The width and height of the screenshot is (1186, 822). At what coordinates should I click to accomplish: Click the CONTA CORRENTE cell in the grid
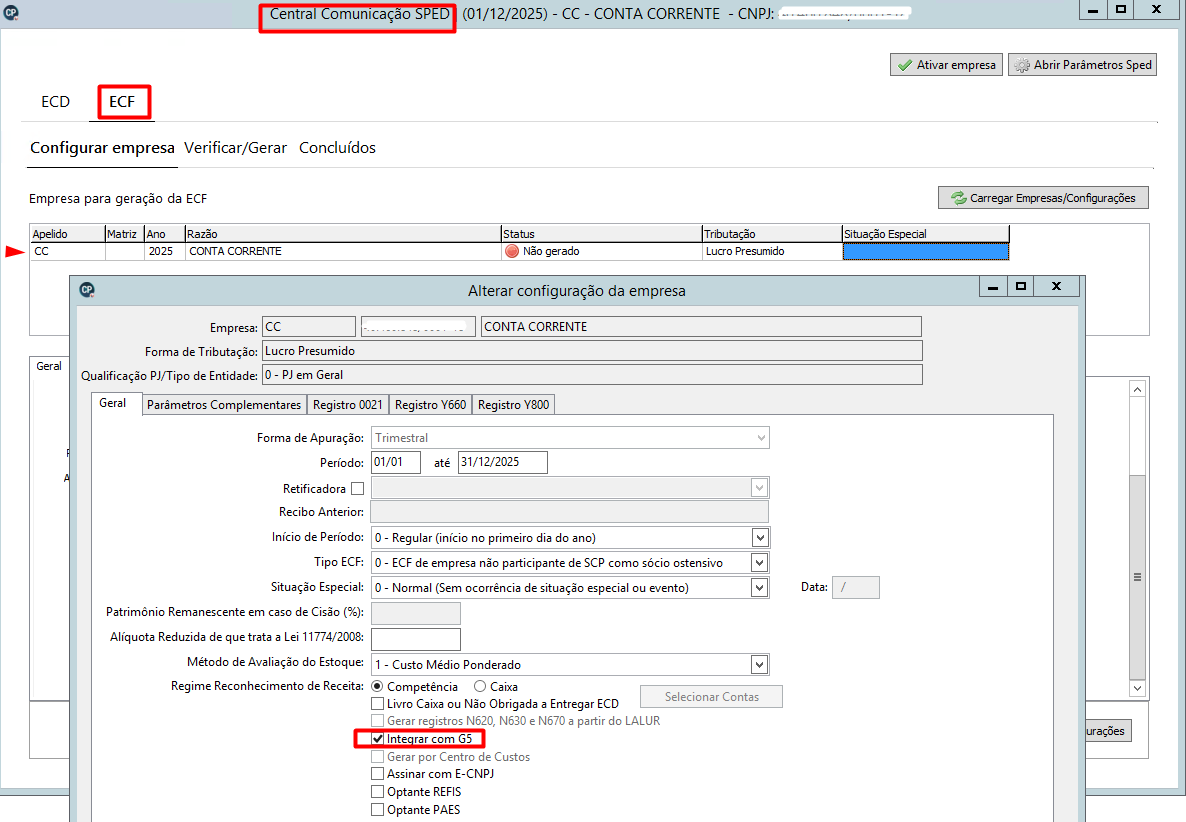pyautogui.click(x=343, y=251)
